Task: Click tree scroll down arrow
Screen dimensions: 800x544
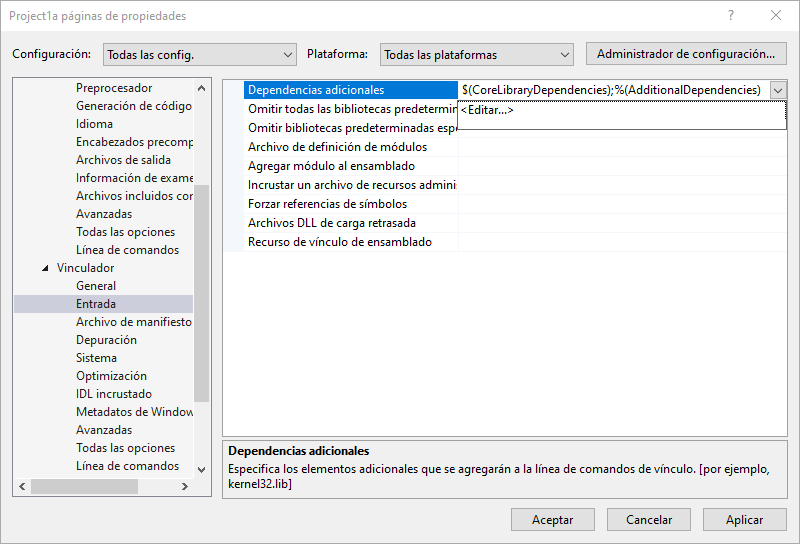Action: coord(202,469)
